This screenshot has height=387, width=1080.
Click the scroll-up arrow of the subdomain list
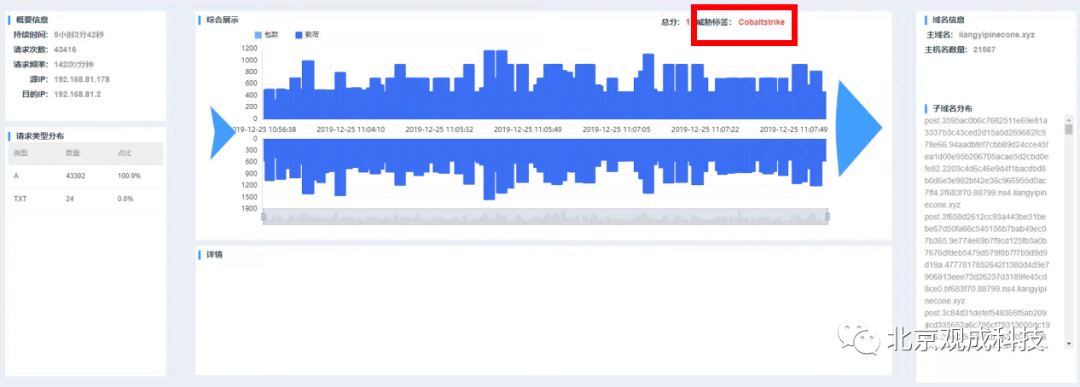click(1068, 119)
